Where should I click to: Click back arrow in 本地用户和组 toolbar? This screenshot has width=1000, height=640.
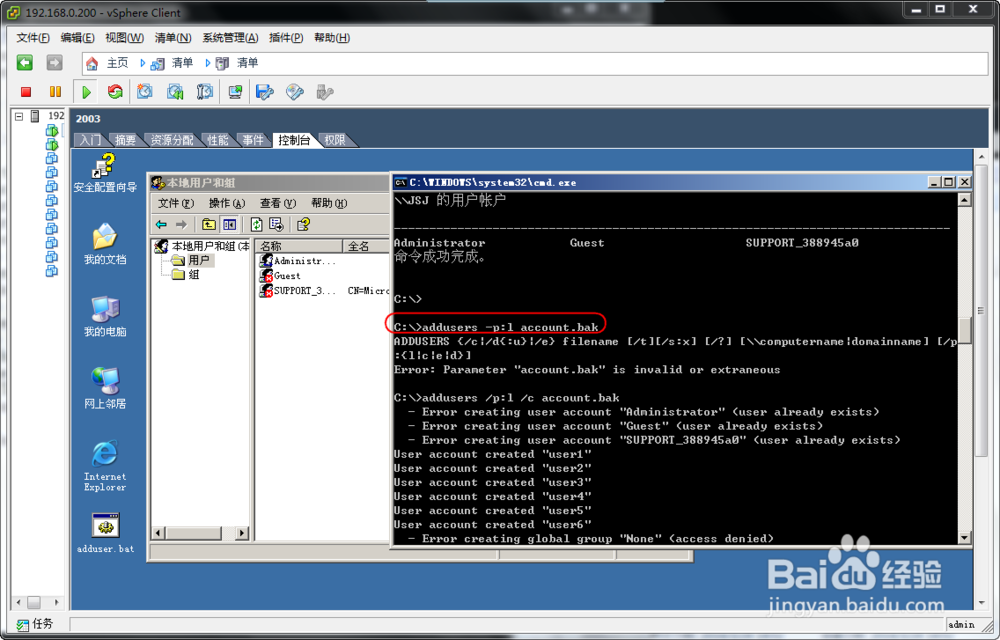click(161, 224)
